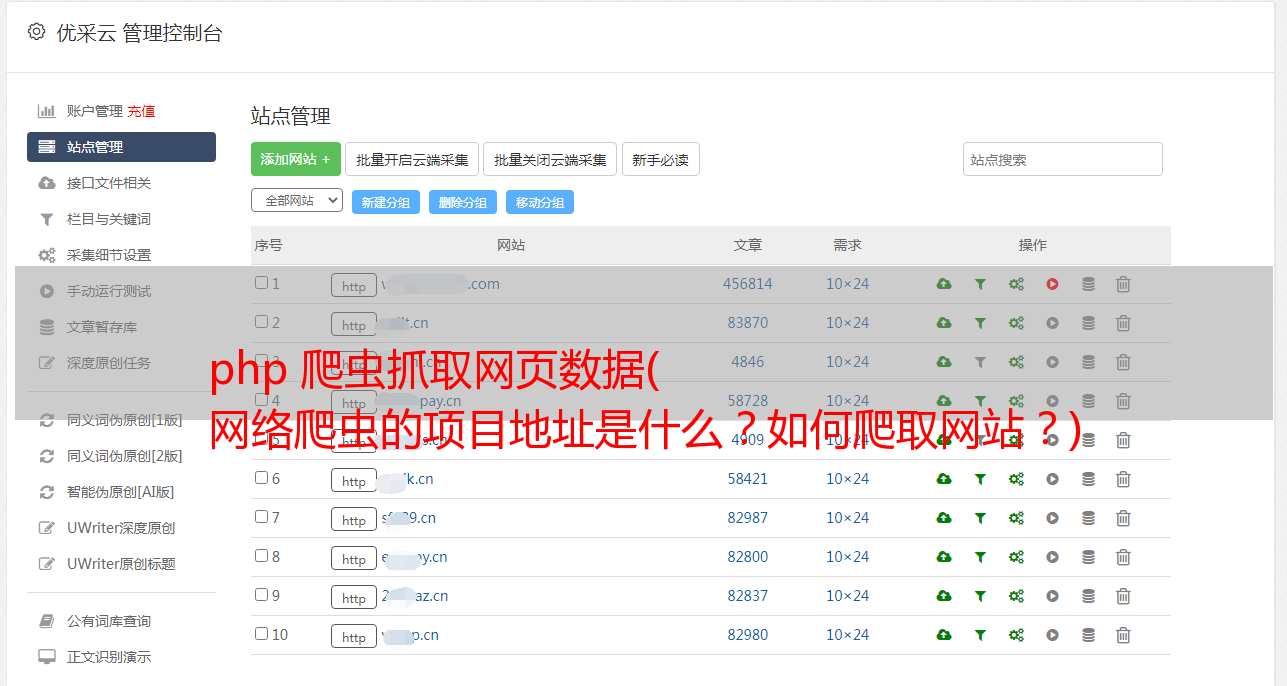The width and height of the screenshot is (1287, 686).
Task: Open 智能伪原创[AI版] in the sidebar
Action: [121, 492]
